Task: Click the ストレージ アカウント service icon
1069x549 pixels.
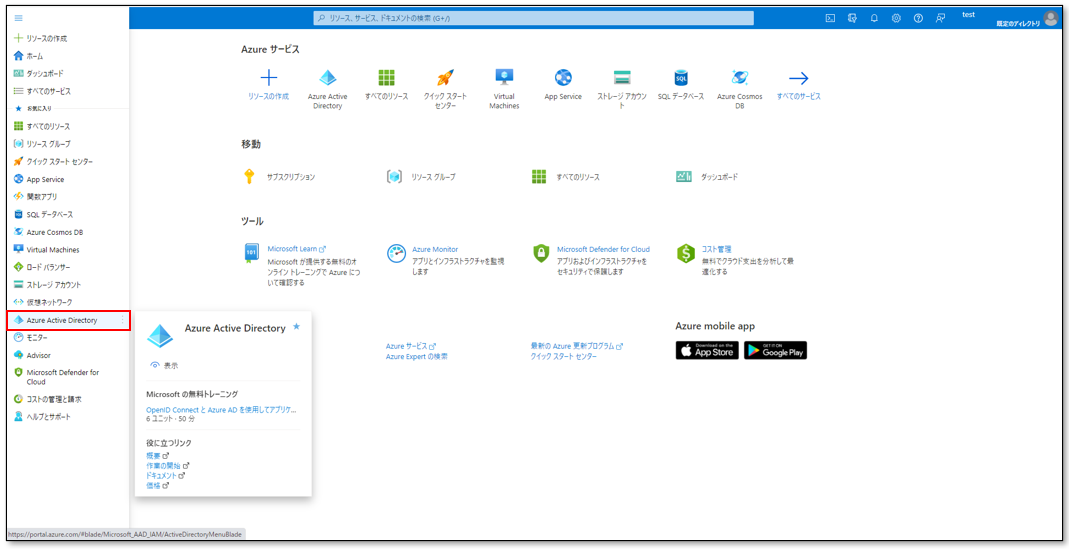Action: click(x=622, y=78)
